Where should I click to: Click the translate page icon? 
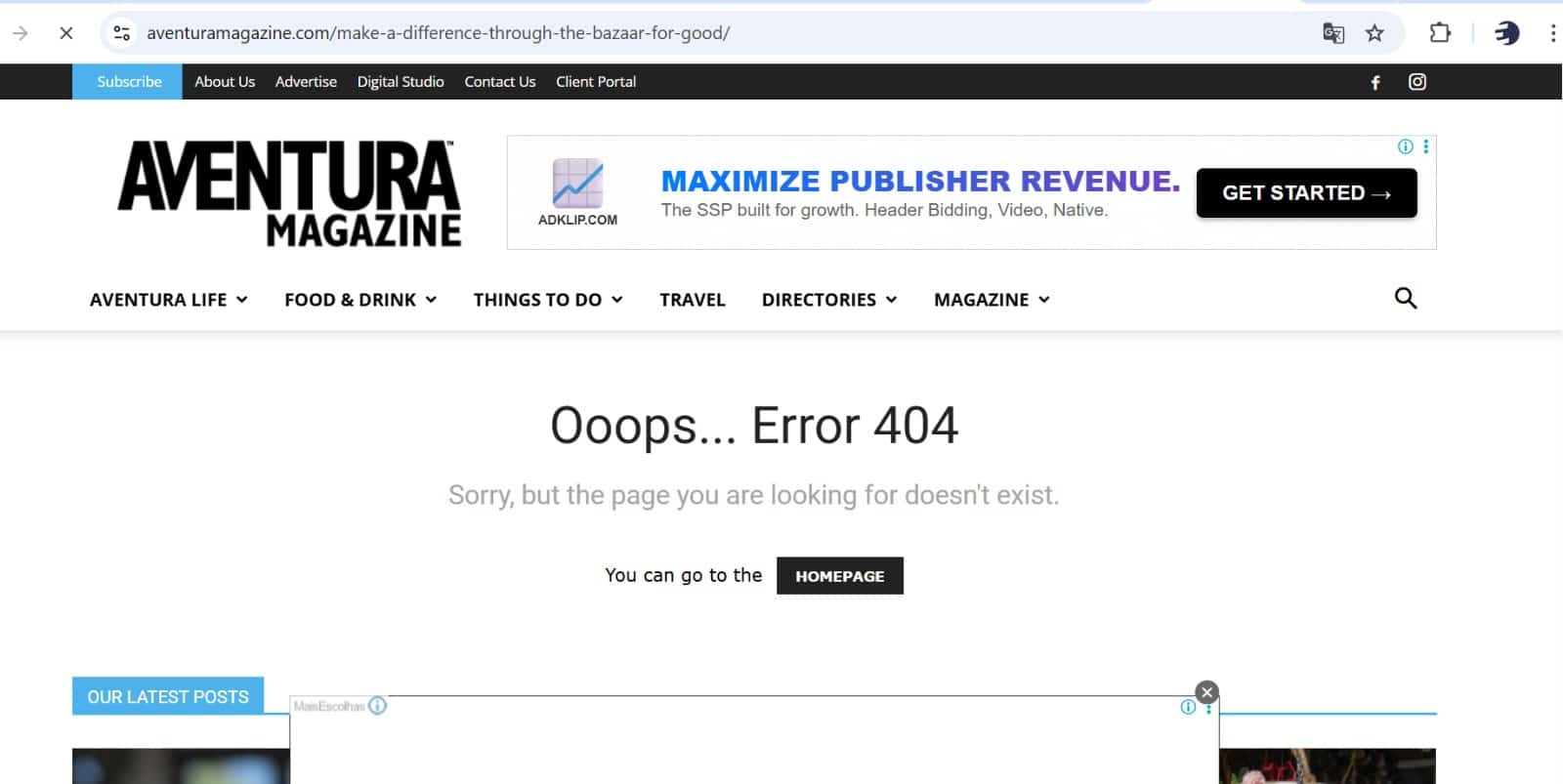tap(1332, 33)
